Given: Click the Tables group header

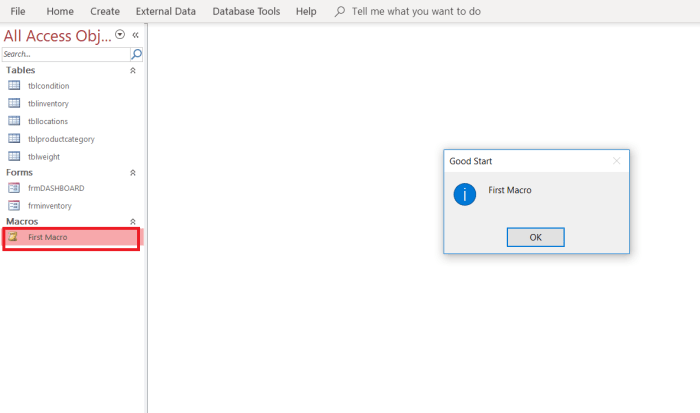Looking at the screenshot, I should (21, 70).
